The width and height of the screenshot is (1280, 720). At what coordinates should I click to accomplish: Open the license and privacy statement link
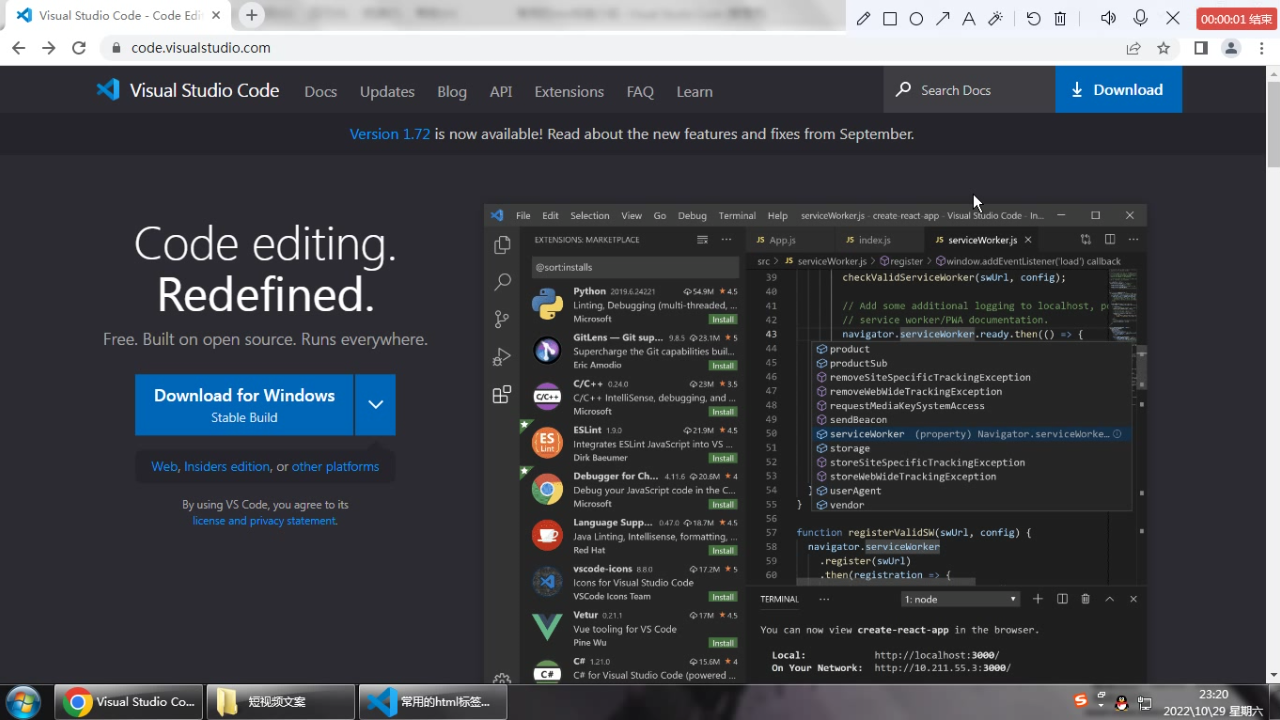point(264,521)
